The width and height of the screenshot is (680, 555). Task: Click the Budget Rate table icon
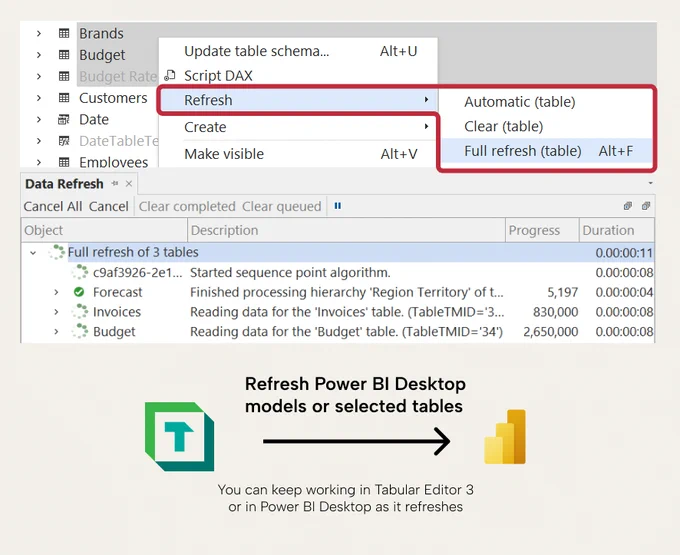[64, 76]
